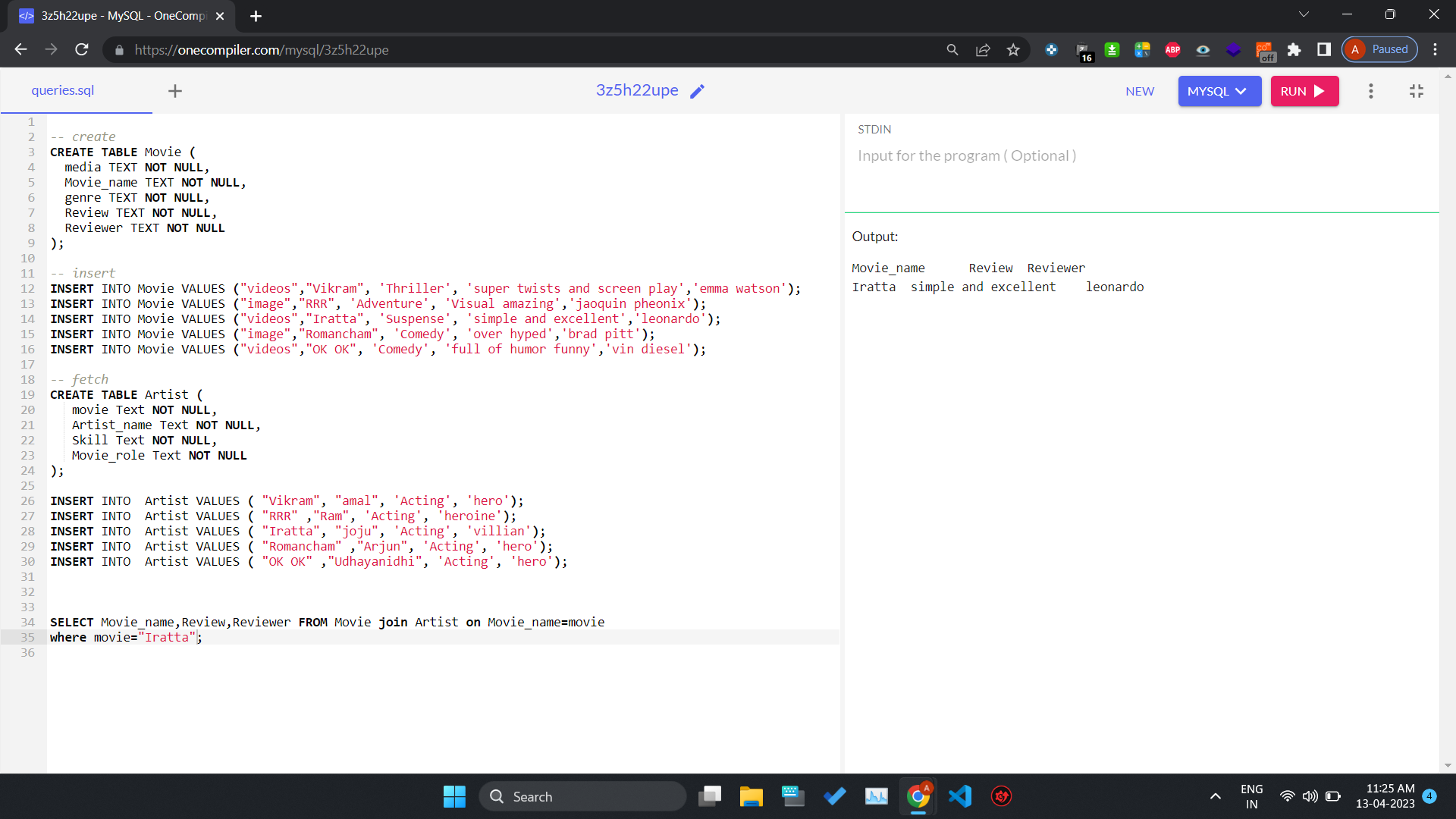This screenshot has height=819, width=1456.
Task: Open Chrome's three-dot customize menu
Action: pos(1435,50)
